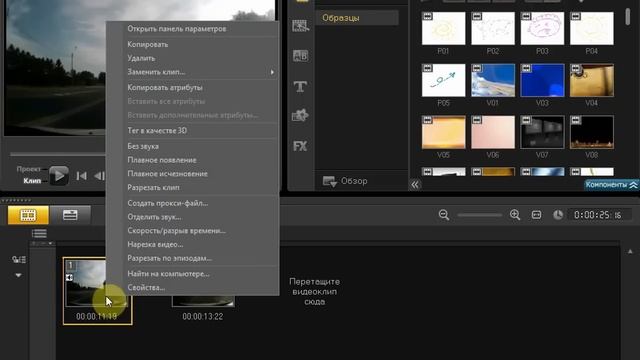Open the Graphics library icon

(x=300, y=116)
